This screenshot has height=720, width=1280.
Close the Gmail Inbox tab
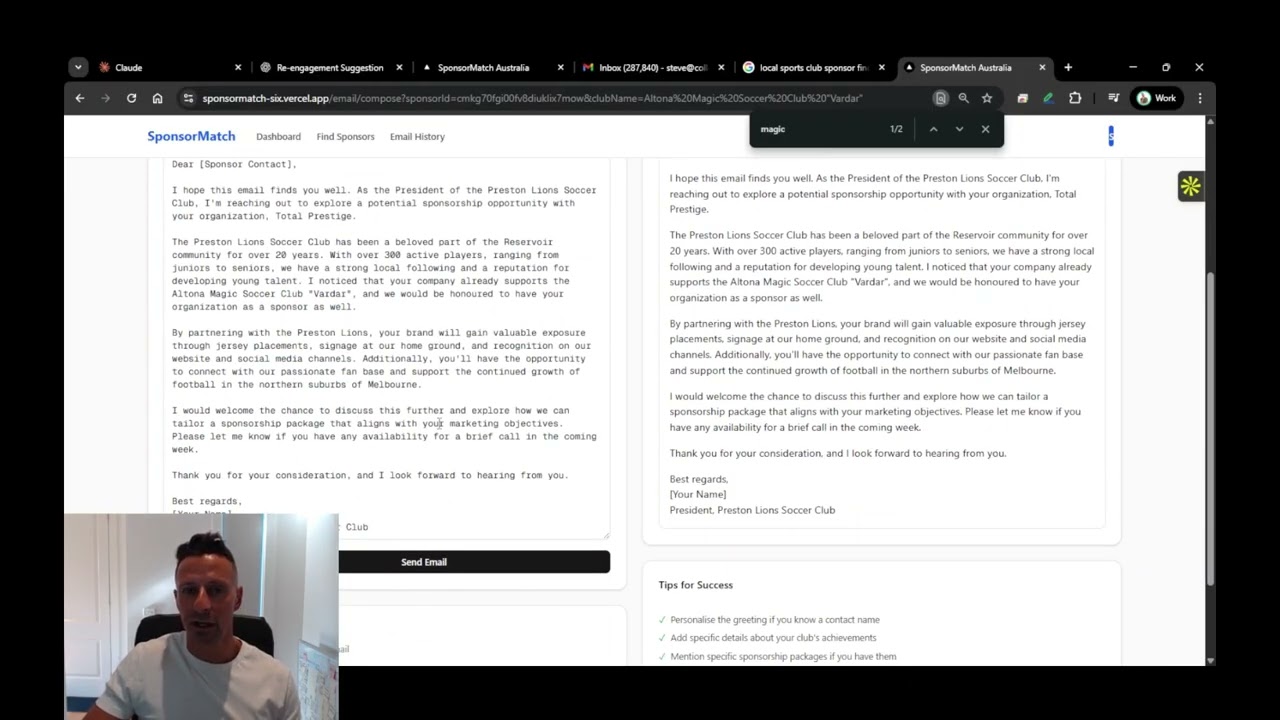coord(721,68)
